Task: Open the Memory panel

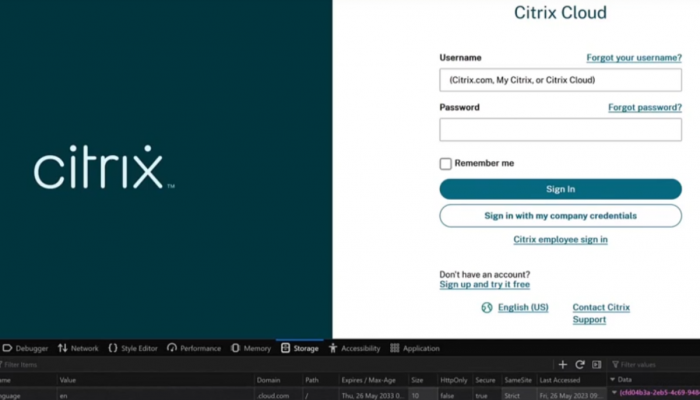Action: pyautogui.click(x=251, y=348)
